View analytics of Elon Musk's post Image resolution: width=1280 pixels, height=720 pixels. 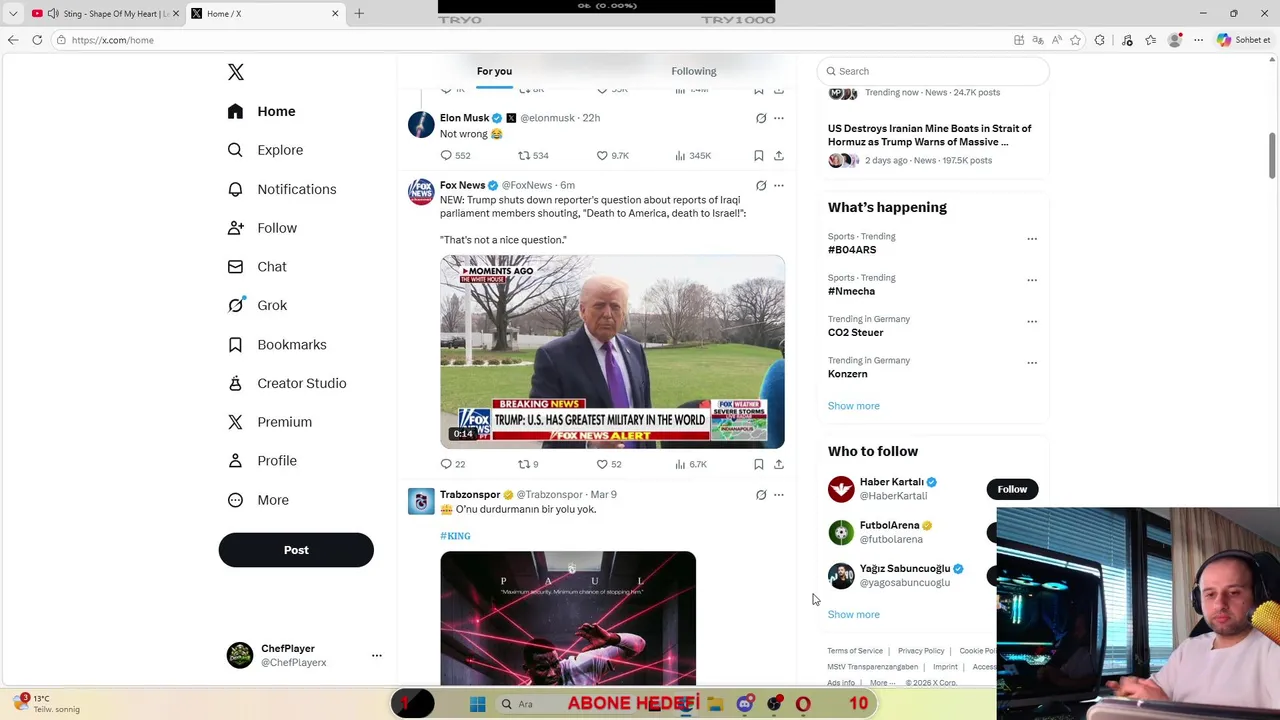692,156
